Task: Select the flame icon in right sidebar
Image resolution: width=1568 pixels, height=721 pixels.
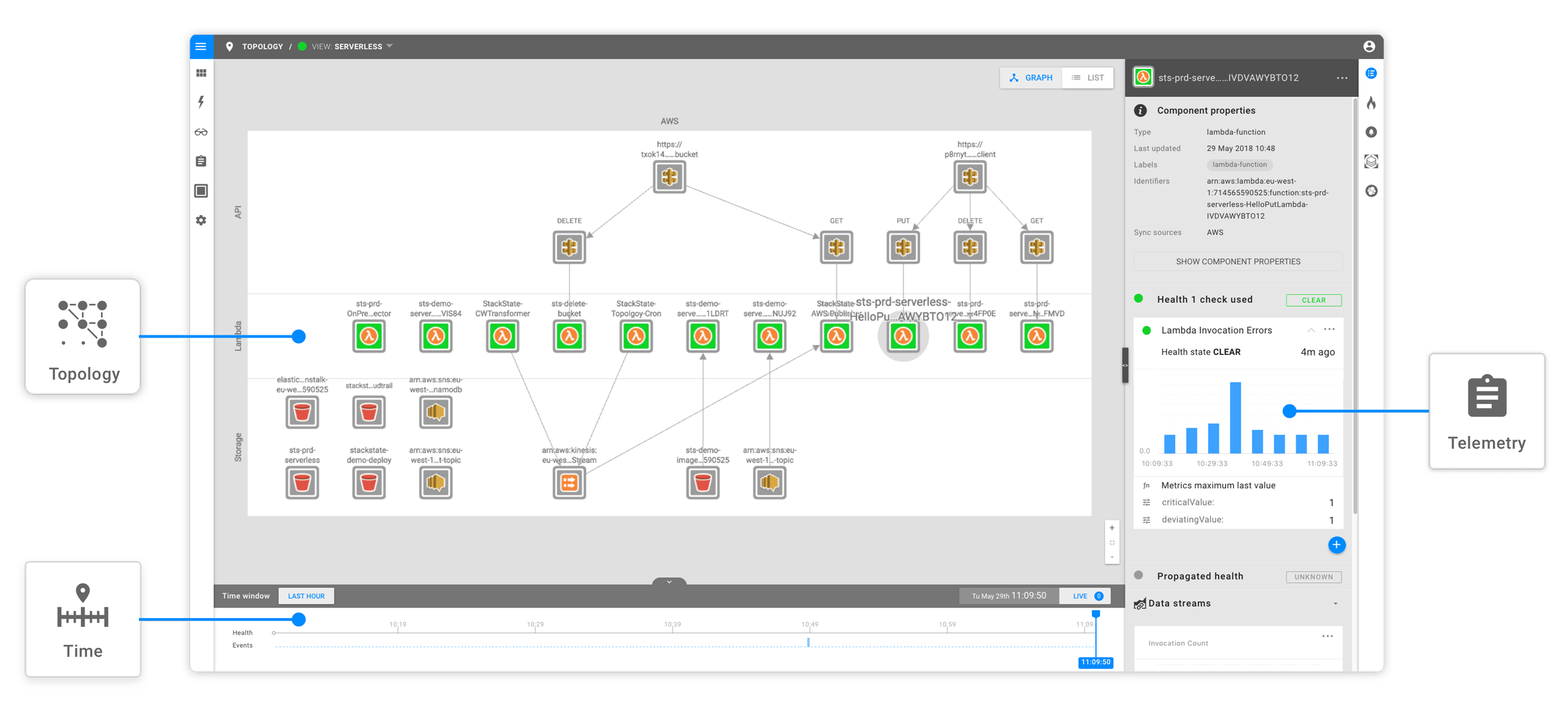Action: point(1372,103)
